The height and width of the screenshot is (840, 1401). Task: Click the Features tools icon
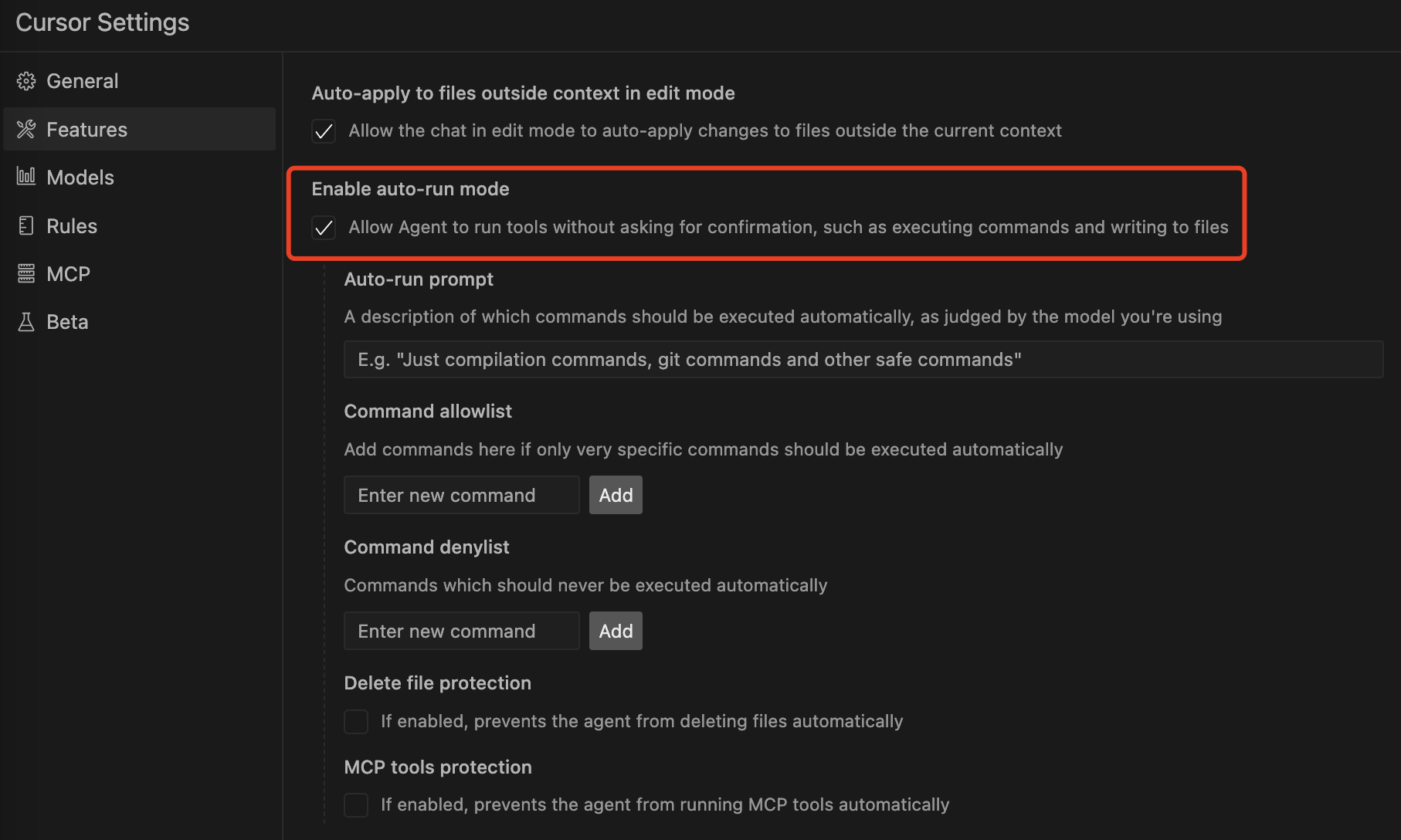coord(26,129)
